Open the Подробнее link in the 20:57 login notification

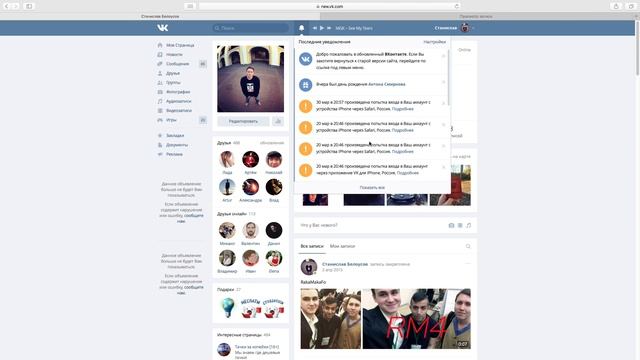coord(403,109)
